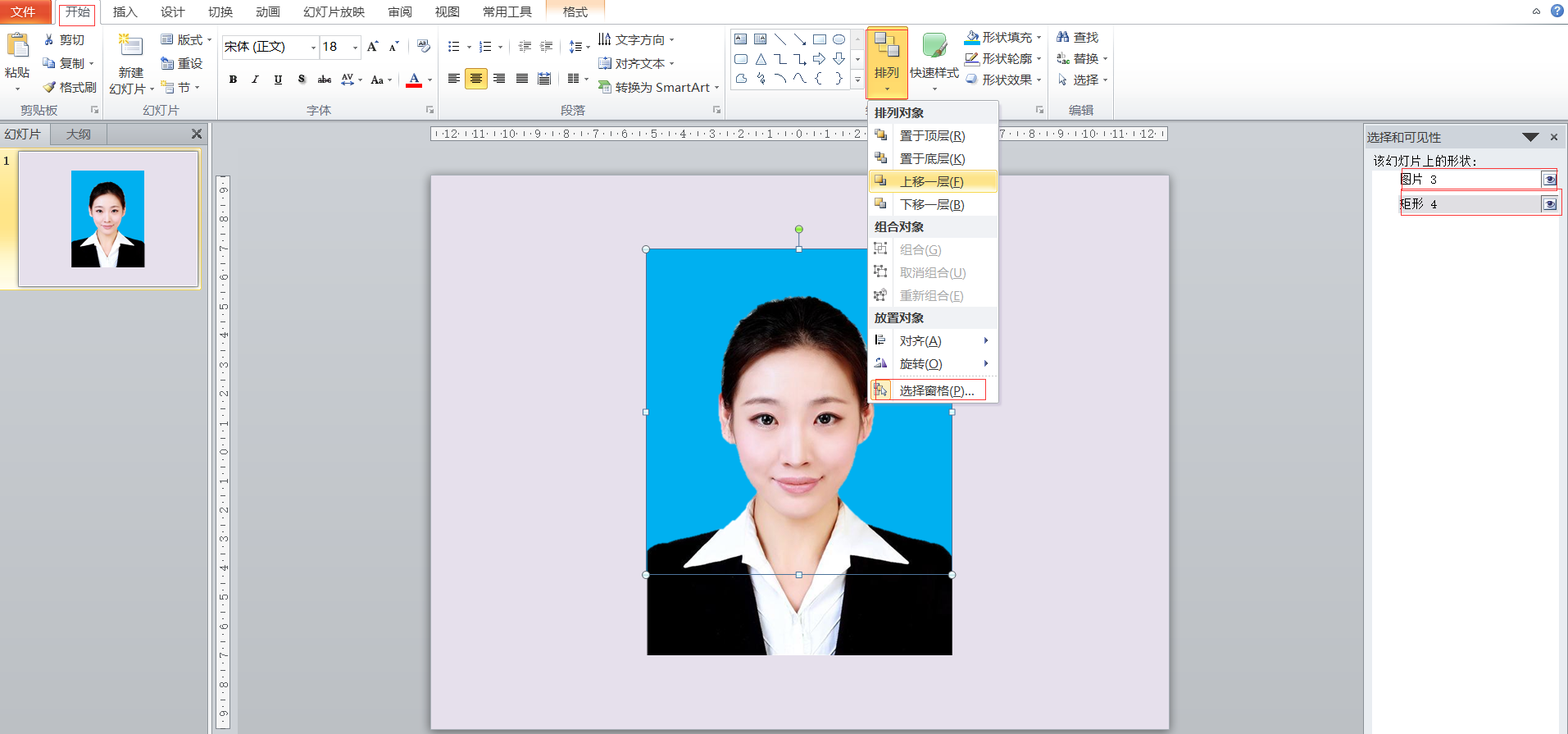Choose 上移一层 from the arrange menu
The height and width of the screenshot is (734, 1568).
[x=932, y=181]
